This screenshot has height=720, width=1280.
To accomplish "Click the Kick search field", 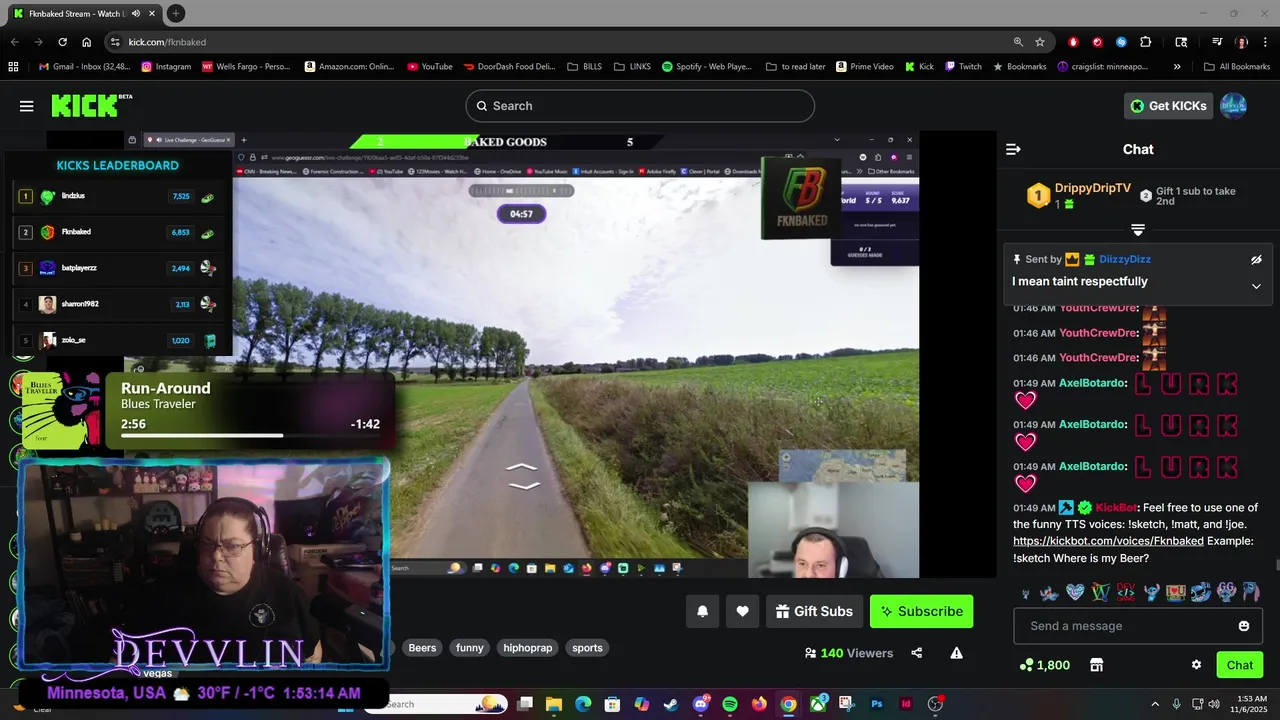I will click(640, 106).
